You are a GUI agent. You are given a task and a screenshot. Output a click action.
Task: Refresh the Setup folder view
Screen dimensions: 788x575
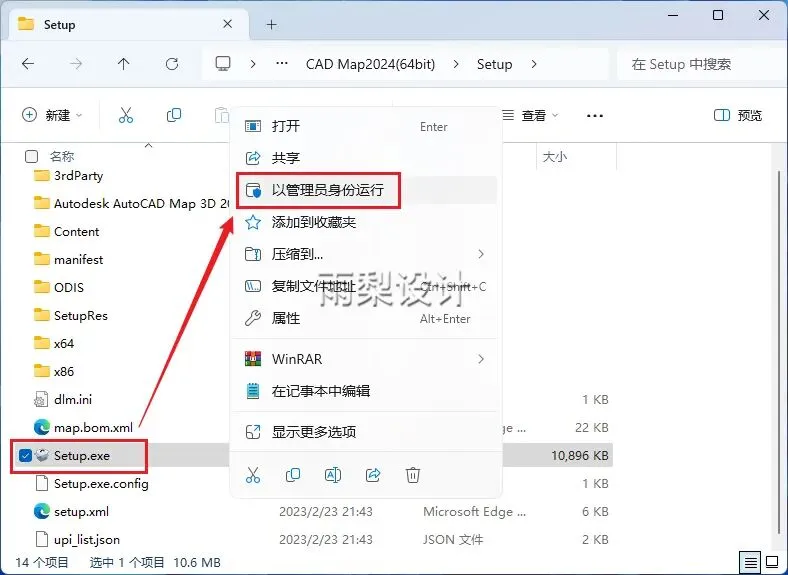[x=172, y=64]
